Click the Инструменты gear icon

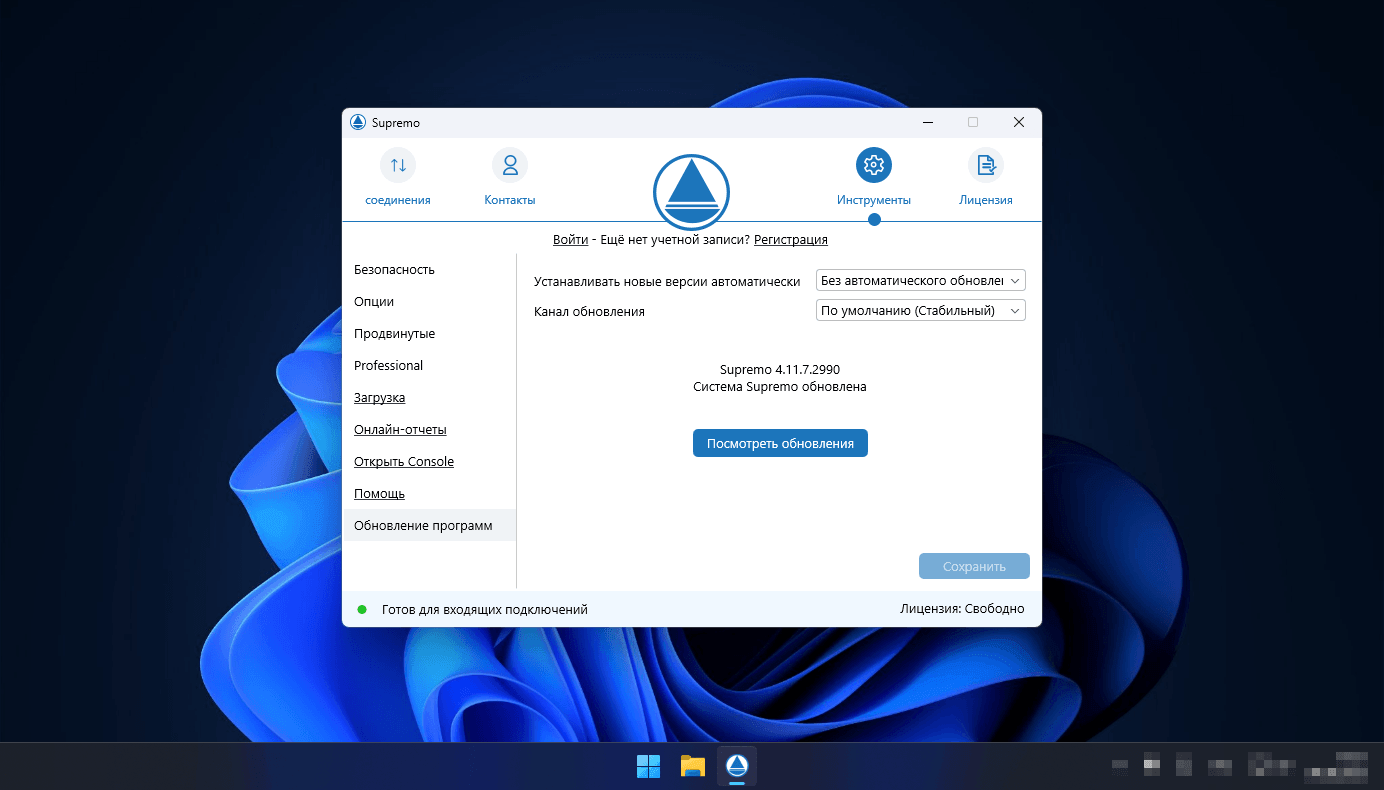(x=874, y=165)
